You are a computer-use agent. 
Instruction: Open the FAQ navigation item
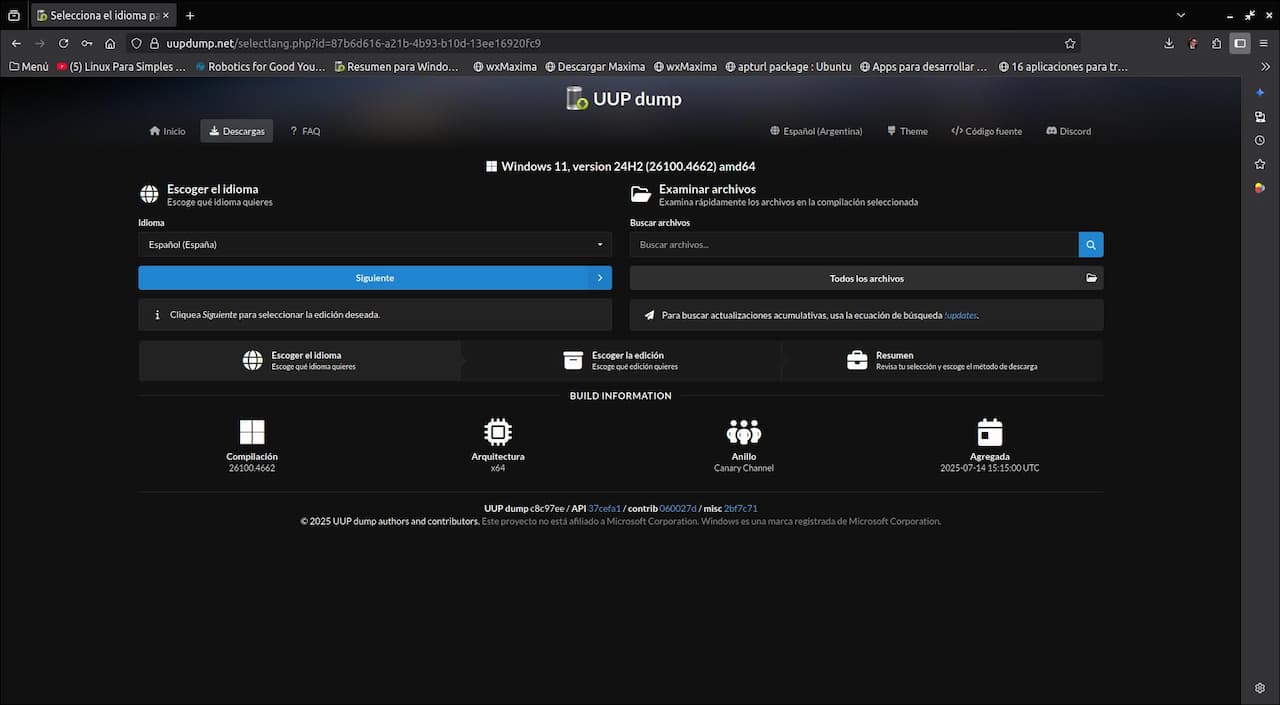[304, 131]
